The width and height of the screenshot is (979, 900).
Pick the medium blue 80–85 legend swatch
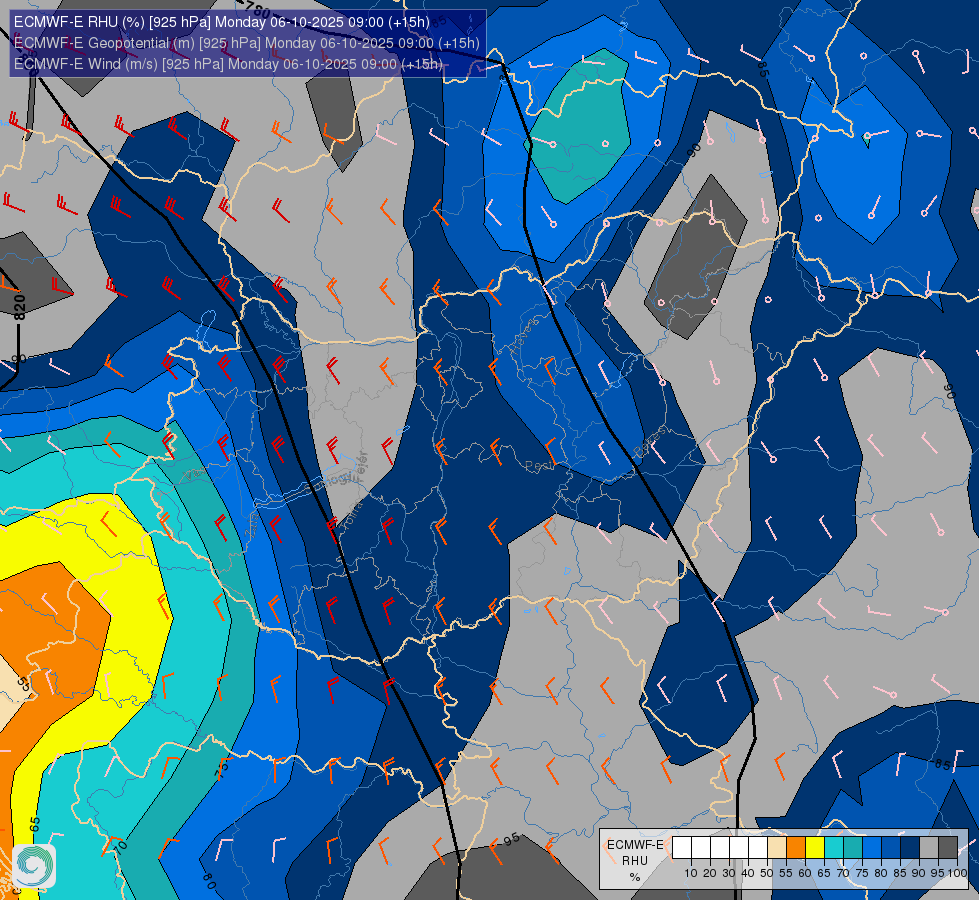(x=891, y=848)
